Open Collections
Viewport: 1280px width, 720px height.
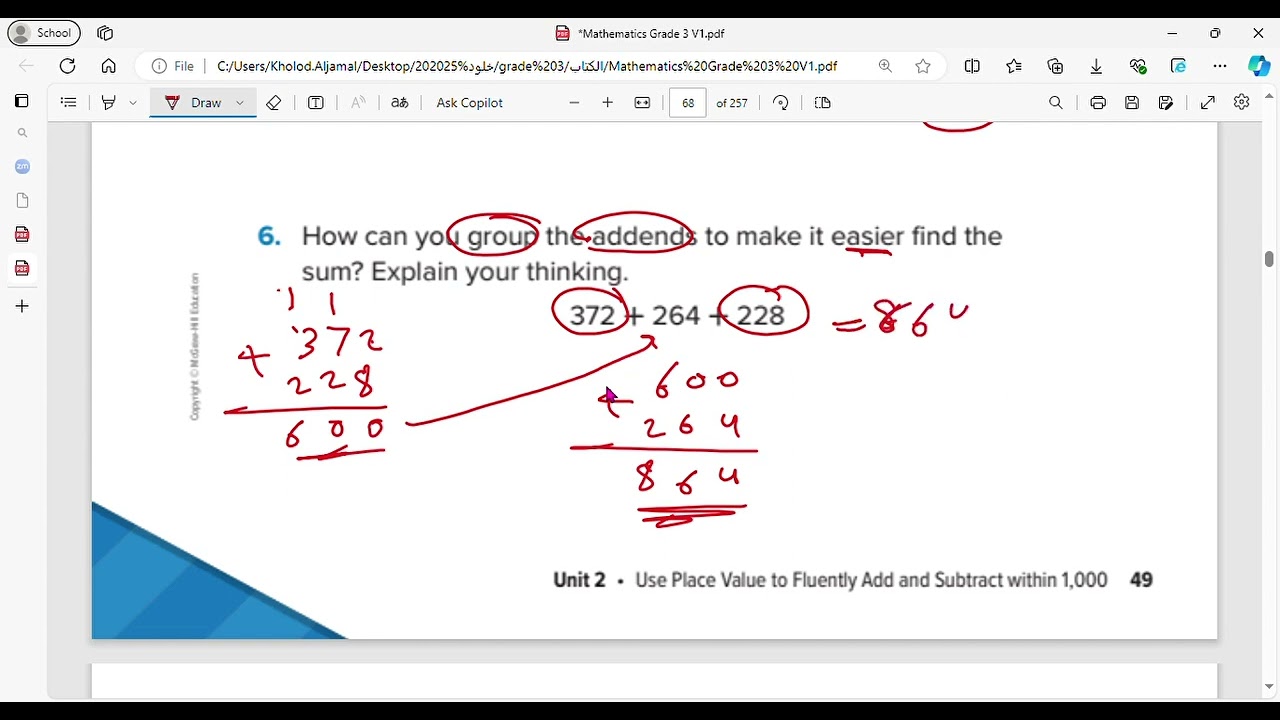pos(1055,66)
